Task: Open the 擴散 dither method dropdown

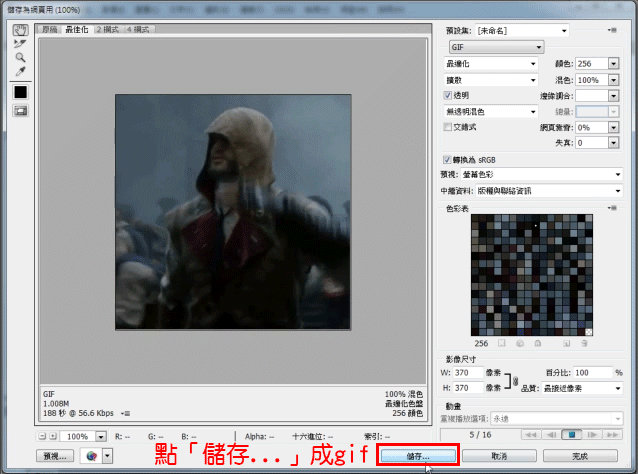Action: pos(491,80)
